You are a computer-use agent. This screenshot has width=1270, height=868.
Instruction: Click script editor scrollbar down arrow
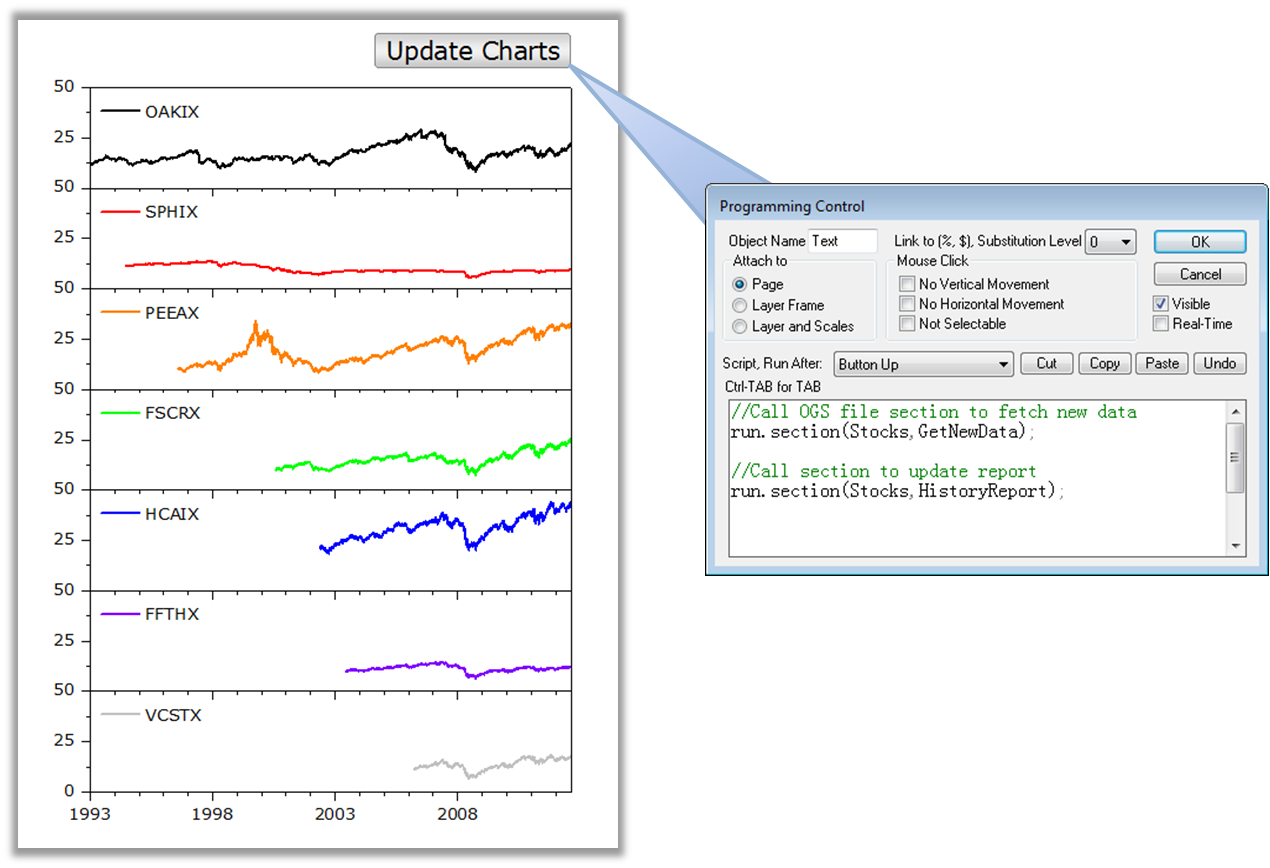click(x=1237, y=546)
